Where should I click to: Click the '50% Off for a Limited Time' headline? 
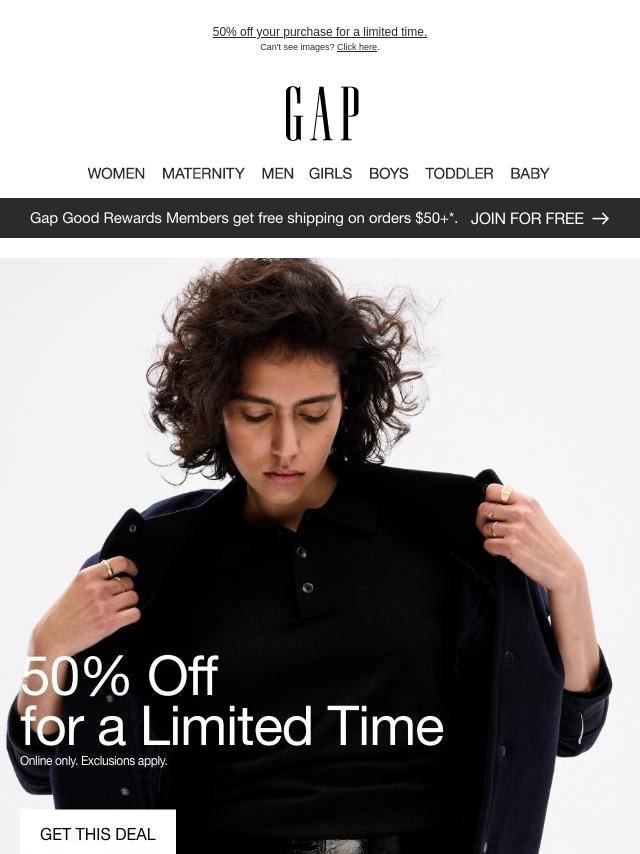tap(231, 701)
